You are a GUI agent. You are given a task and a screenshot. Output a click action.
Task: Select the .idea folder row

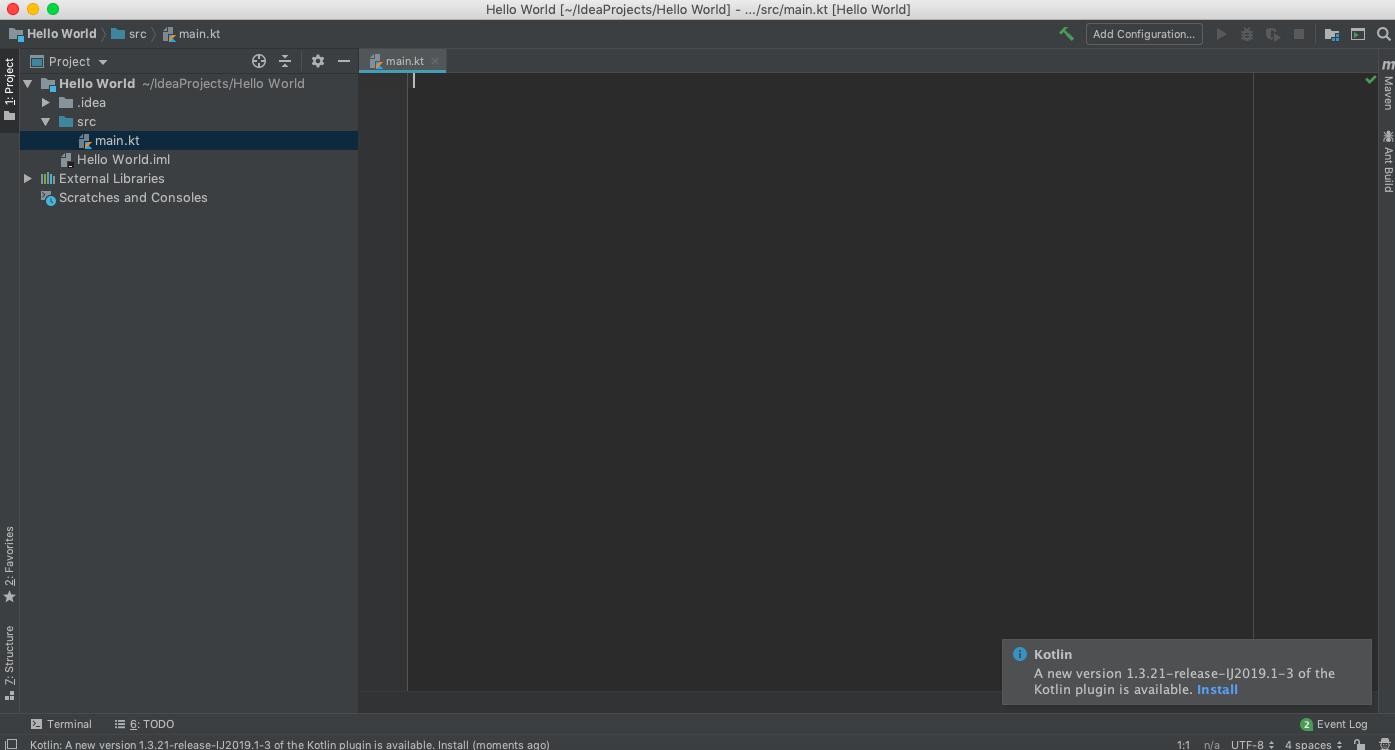(x=189, y=103)
